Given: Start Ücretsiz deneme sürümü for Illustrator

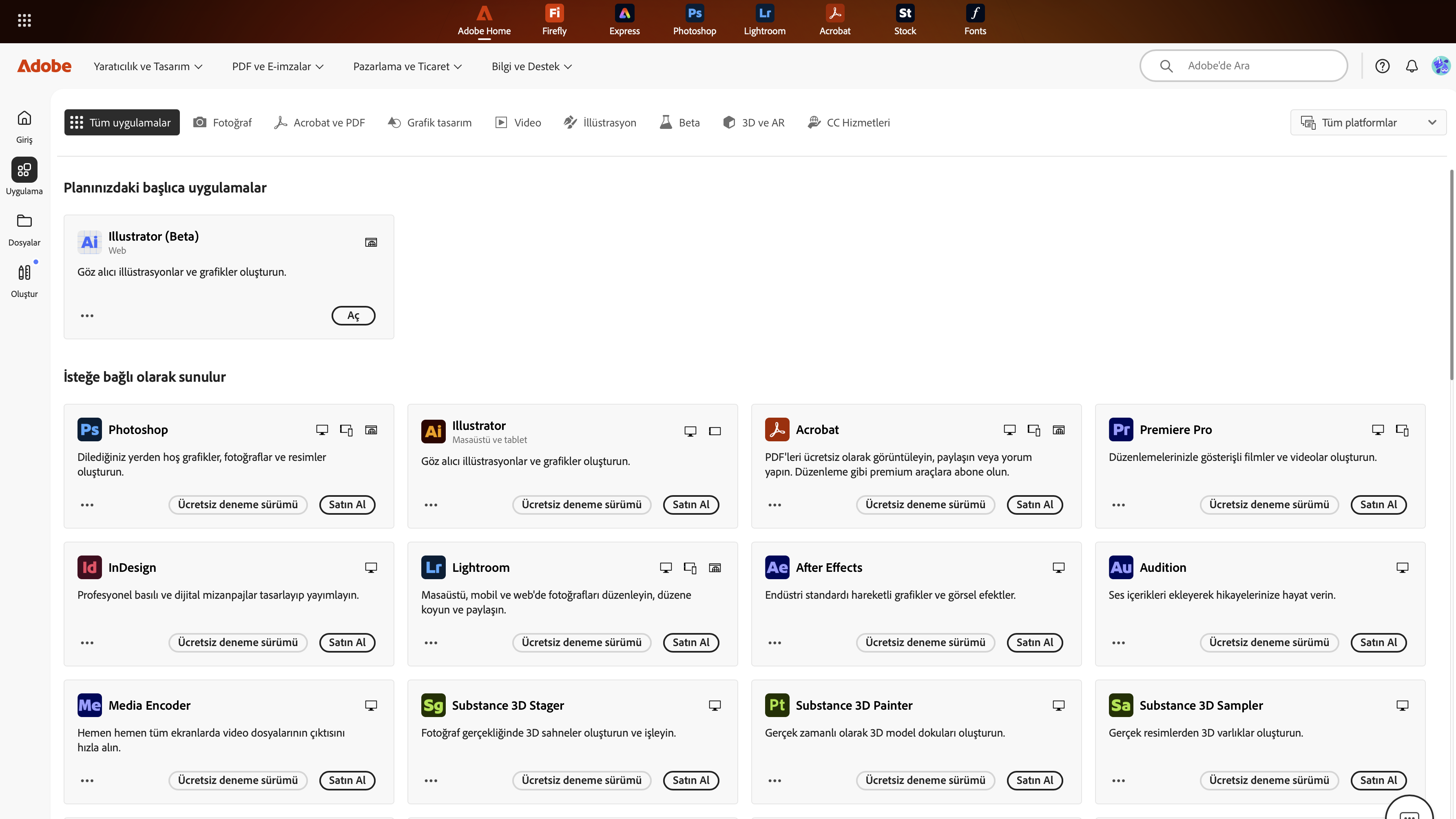Looking at the screenshot, I should [582, 505].
